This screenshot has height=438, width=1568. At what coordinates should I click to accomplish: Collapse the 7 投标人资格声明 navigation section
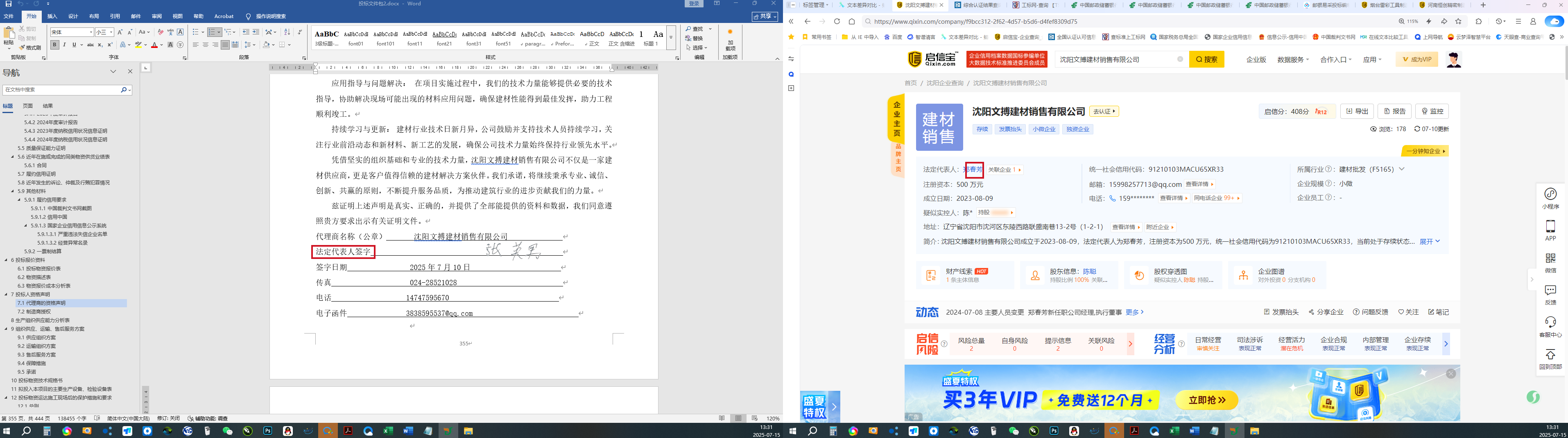click(x=6, y=294)
